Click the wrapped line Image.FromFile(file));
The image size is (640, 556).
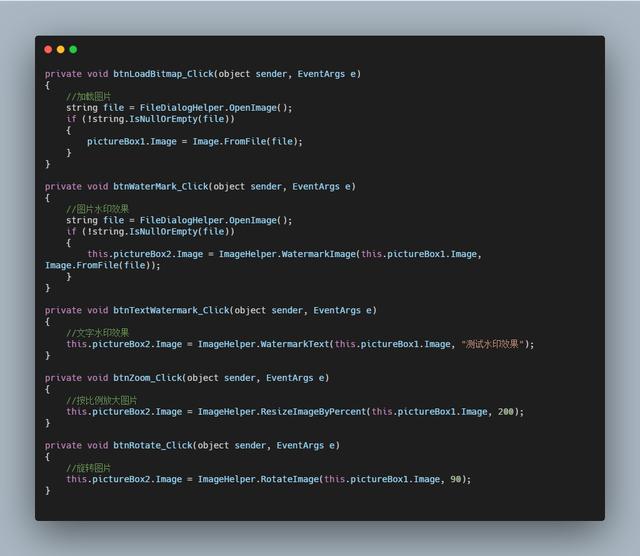(x=103, y=265)
